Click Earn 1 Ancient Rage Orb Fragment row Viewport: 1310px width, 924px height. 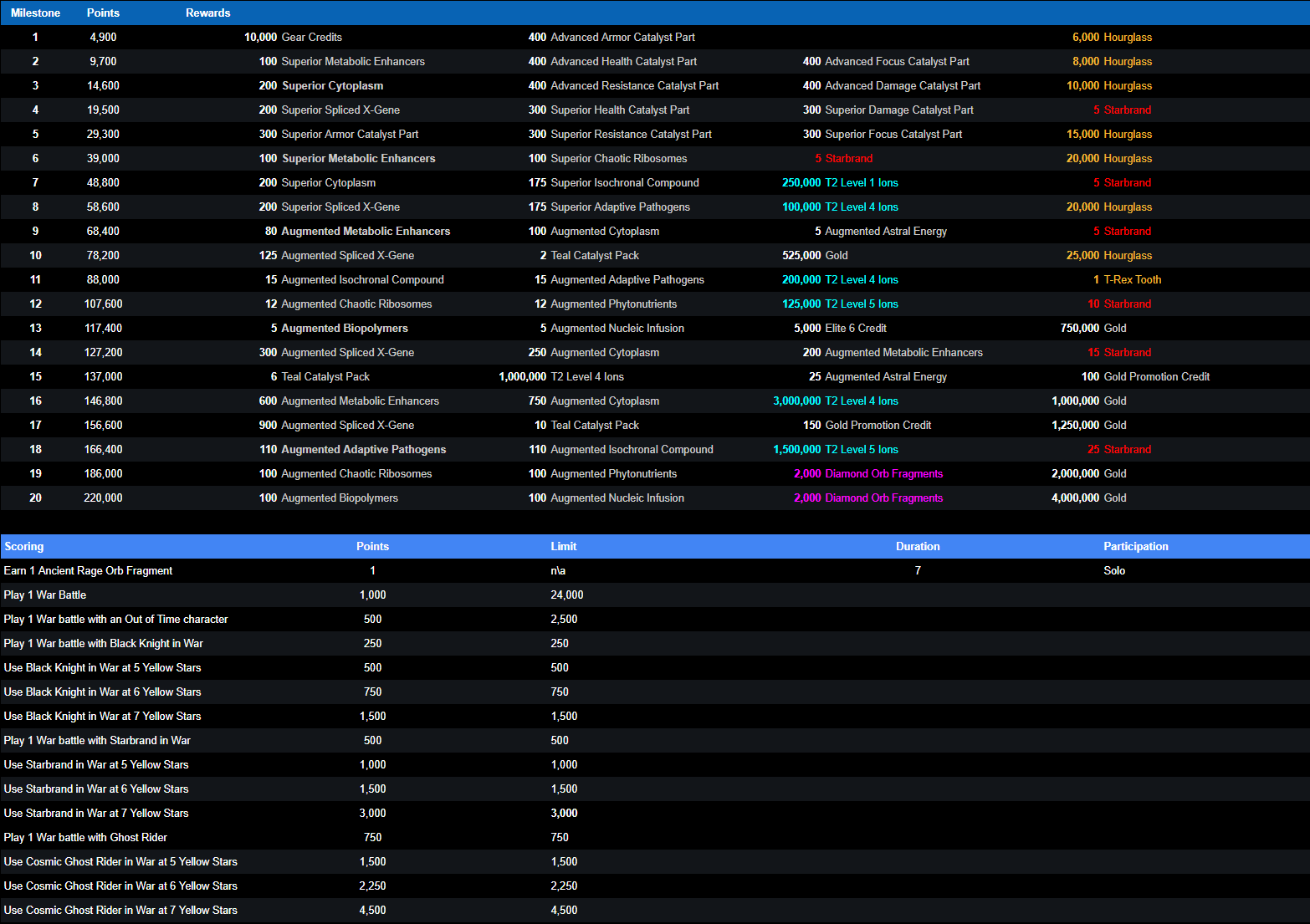pos(88,570)
